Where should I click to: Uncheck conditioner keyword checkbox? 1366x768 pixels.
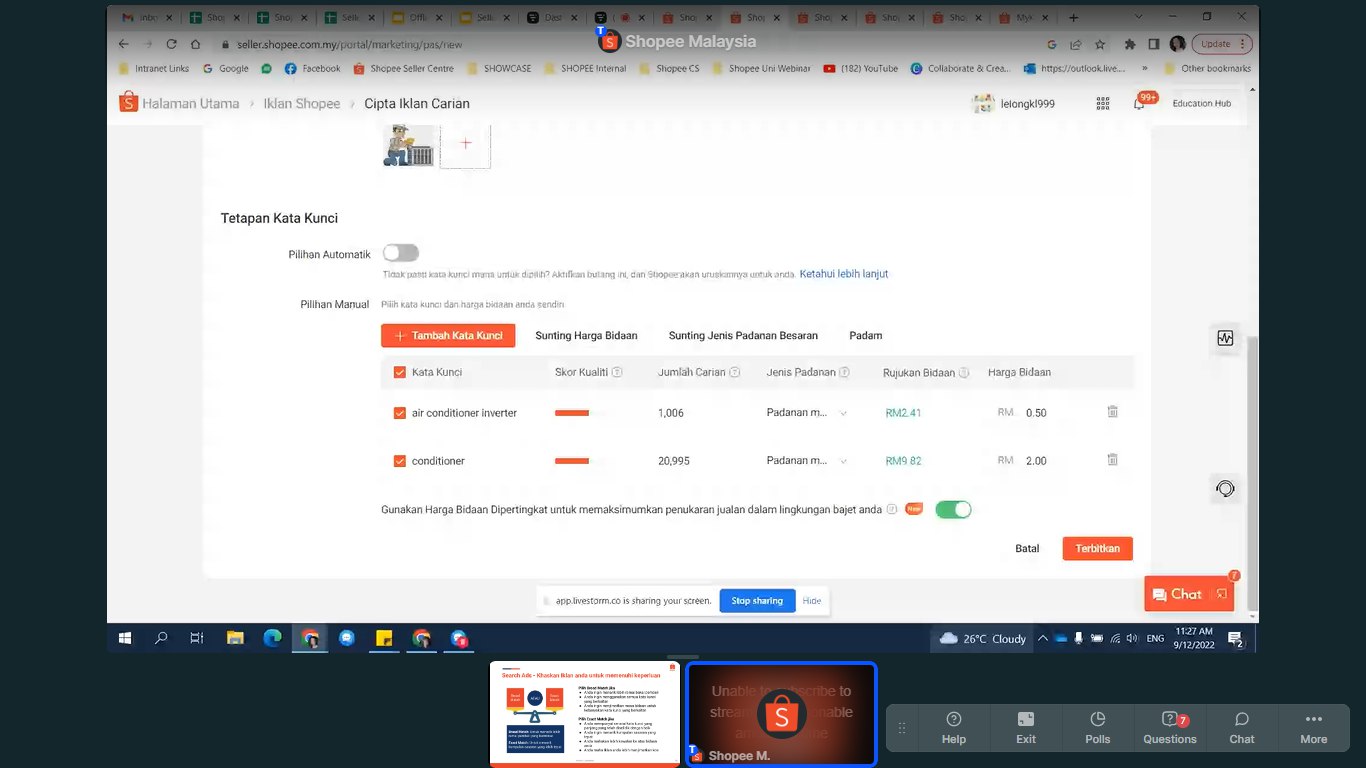click(x=400, y=461)
